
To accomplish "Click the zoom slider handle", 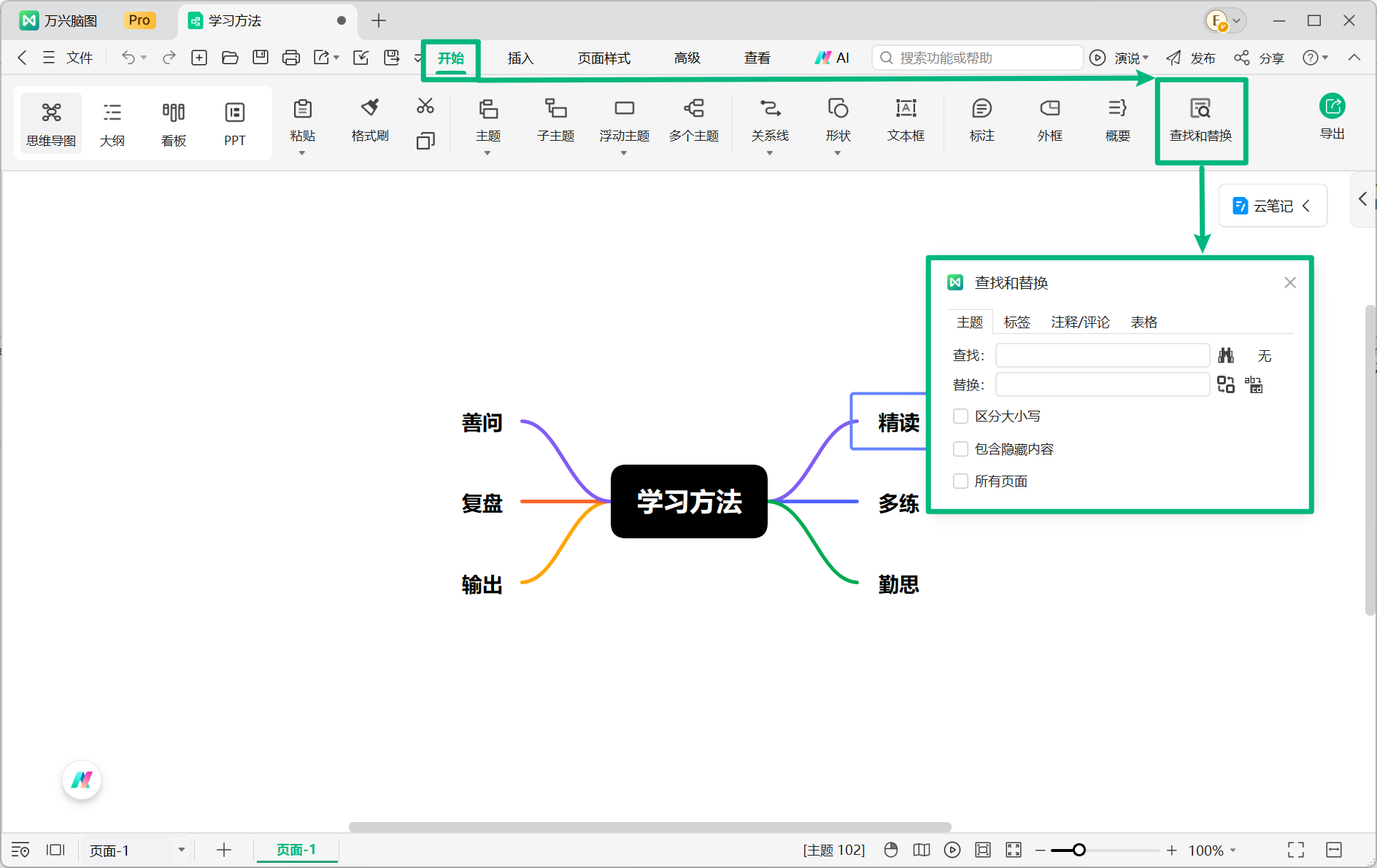I will click(x=1079, y=850).
